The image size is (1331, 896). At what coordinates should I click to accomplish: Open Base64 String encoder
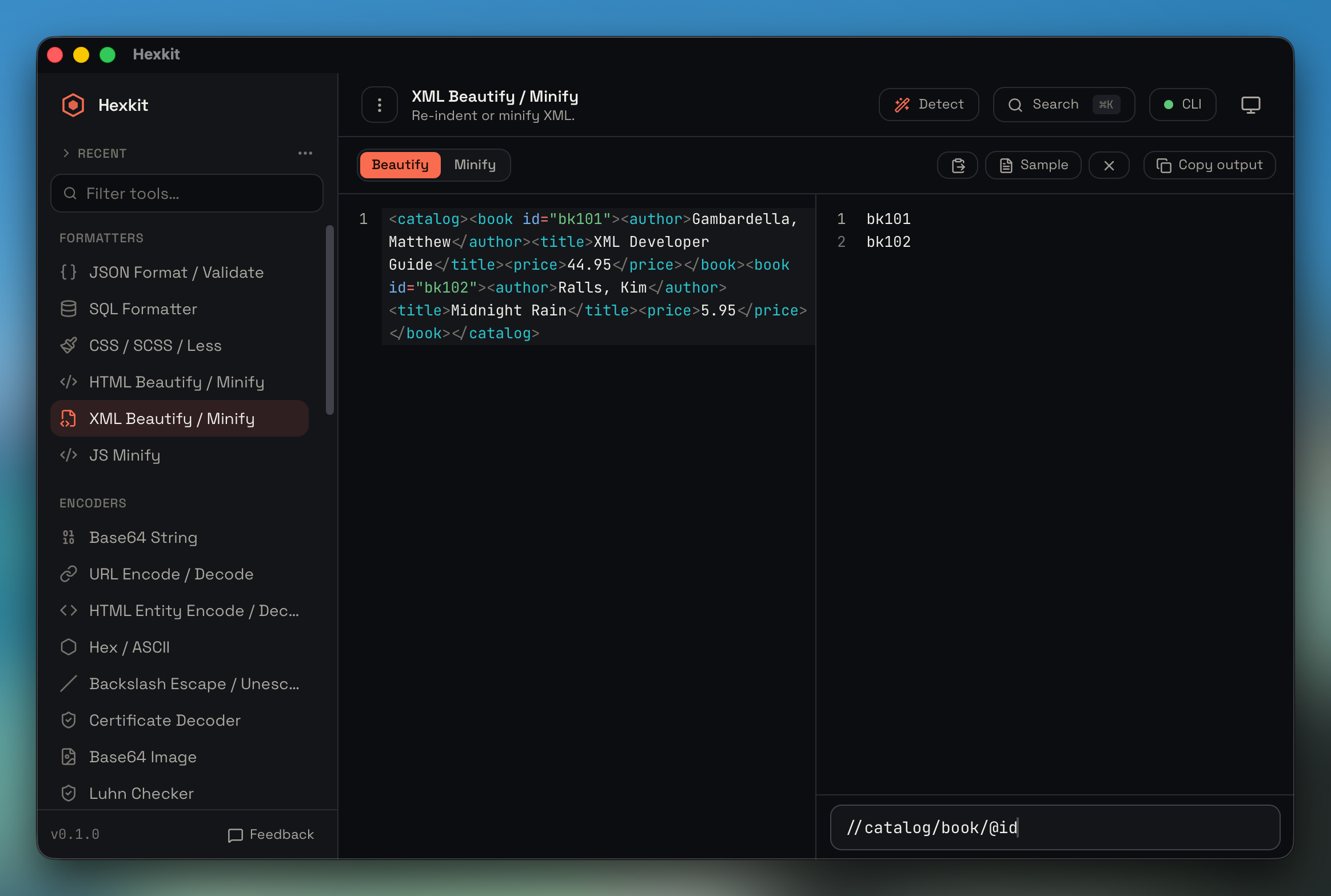(180, 538)
